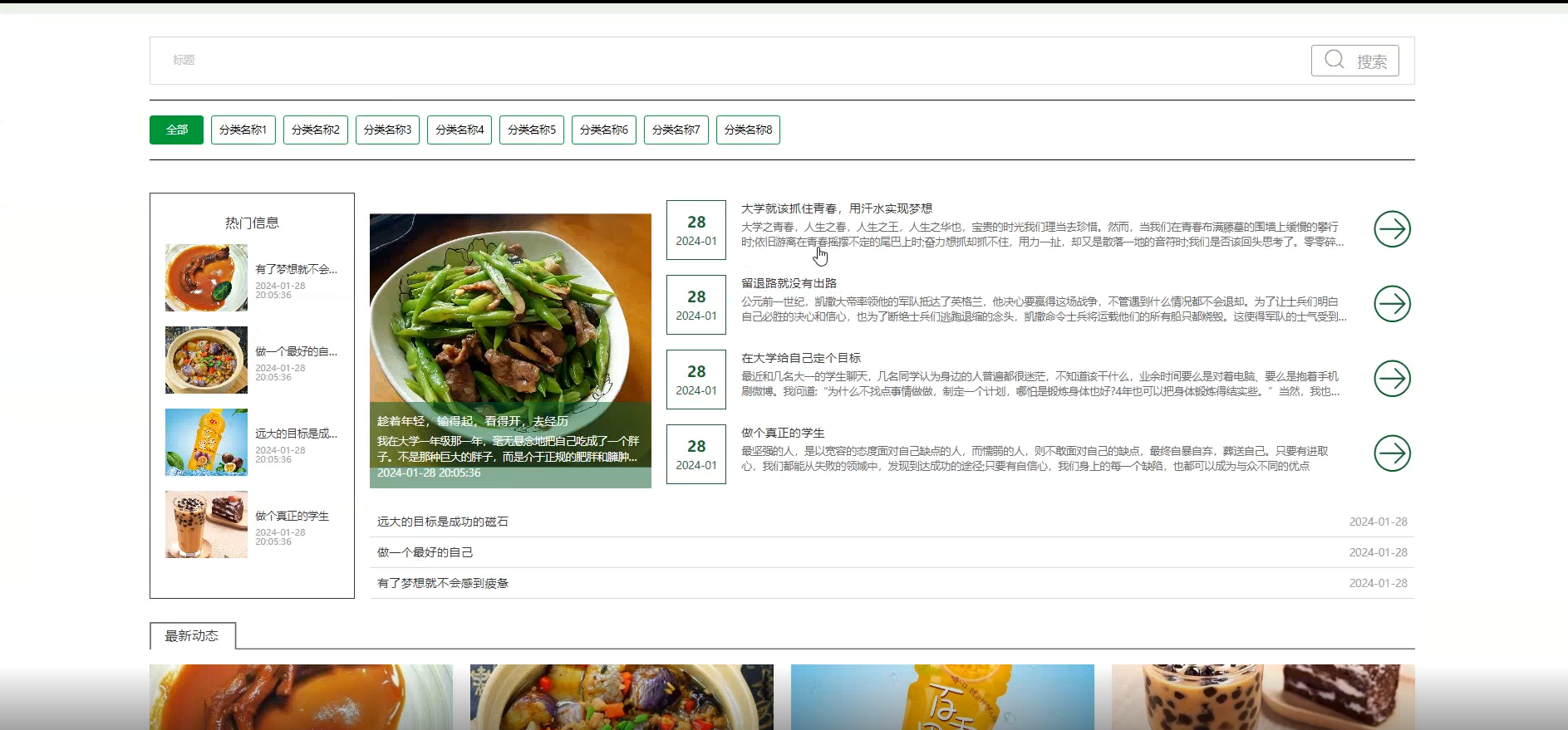Click date box beside 大学就该抓住青春 article
The image size is (1568, 730).
(696, 230)
